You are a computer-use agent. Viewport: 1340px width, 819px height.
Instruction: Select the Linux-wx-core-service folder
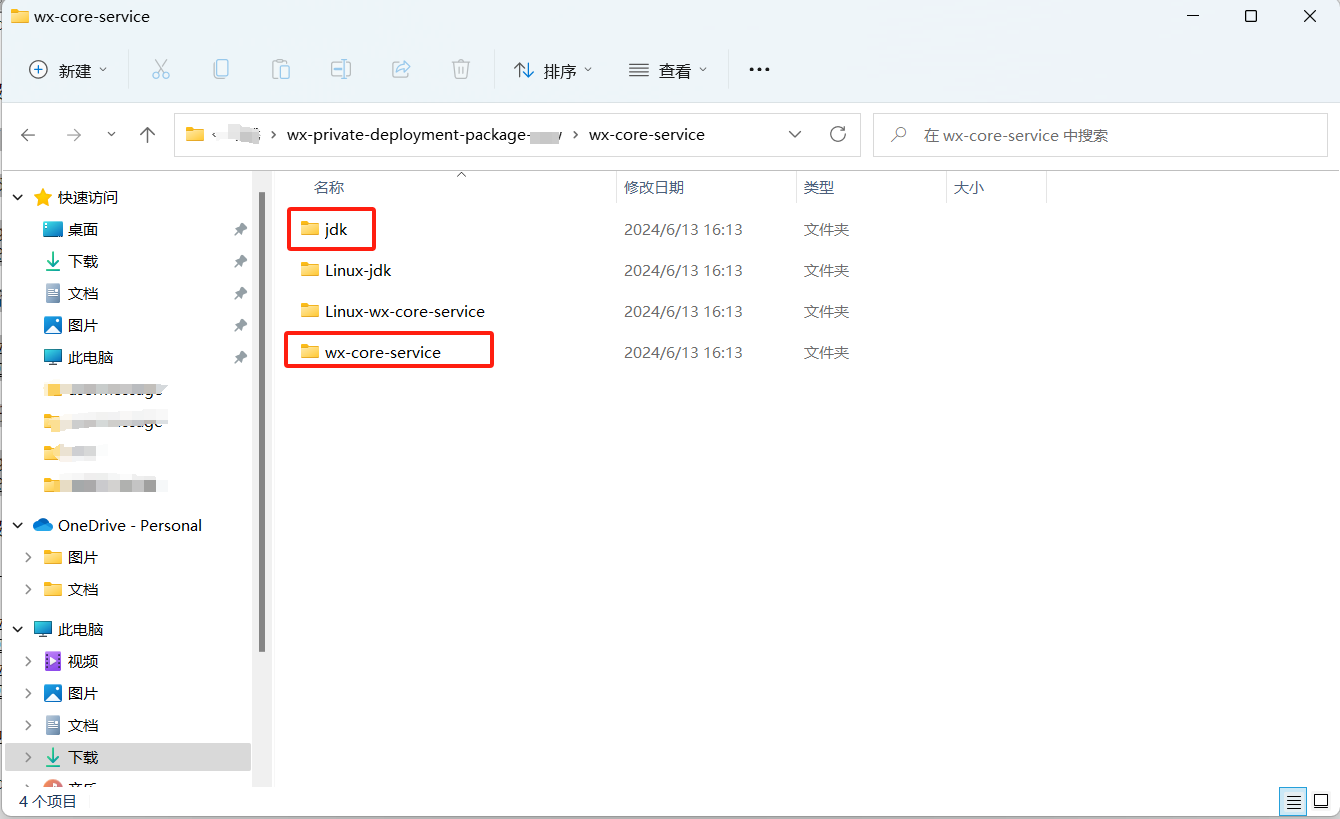(404, 312)
